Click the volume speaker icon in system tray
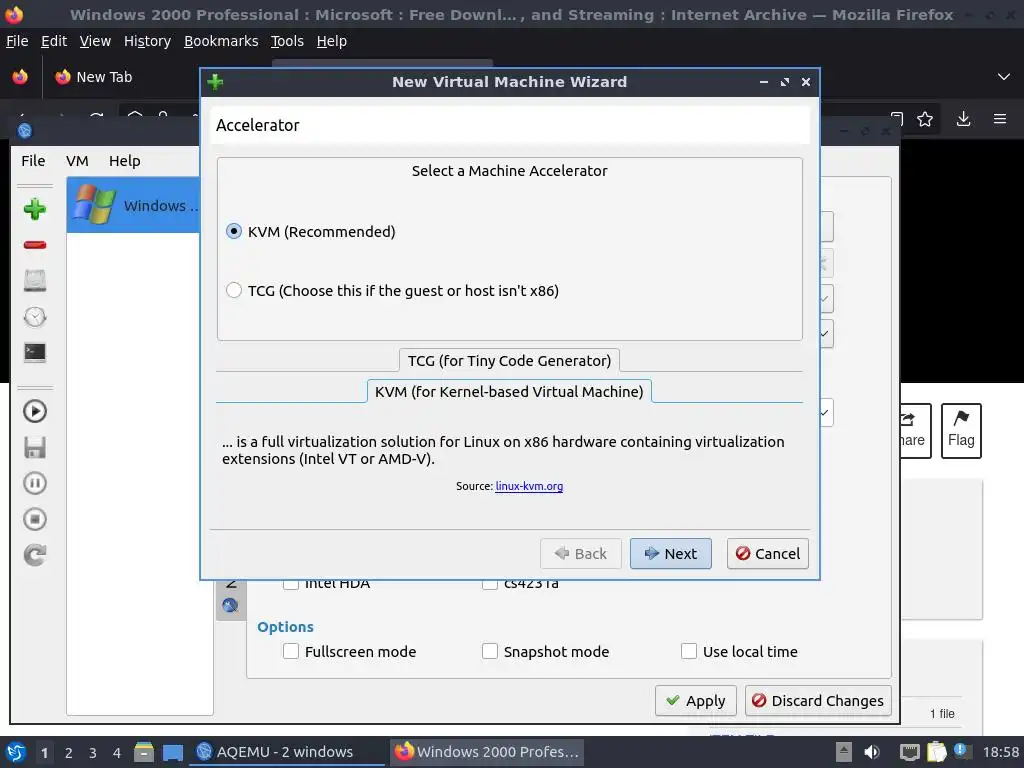 (872, 752)
